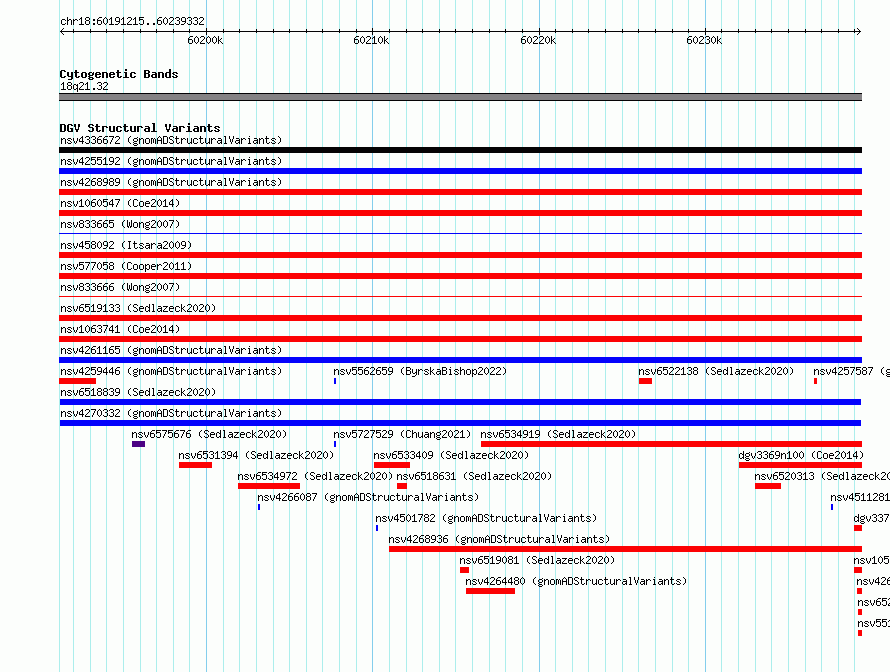Click nsv6518839 (Sedlazeck2020) label
This screenshot has height=672, width=890.
(138, 392)
